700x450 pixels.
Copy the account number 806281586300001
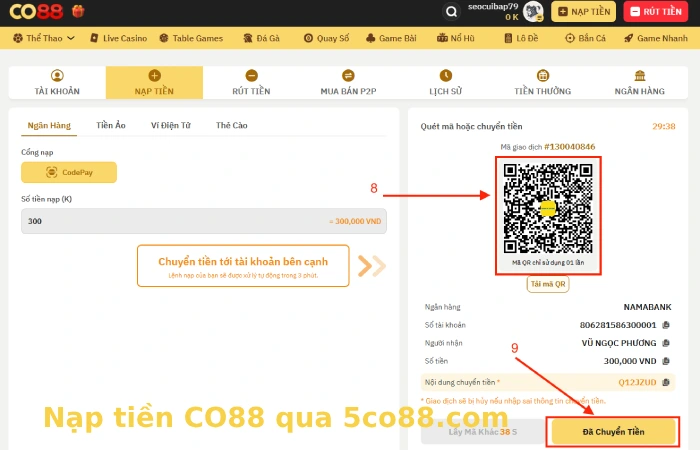[x=666, y=325]
